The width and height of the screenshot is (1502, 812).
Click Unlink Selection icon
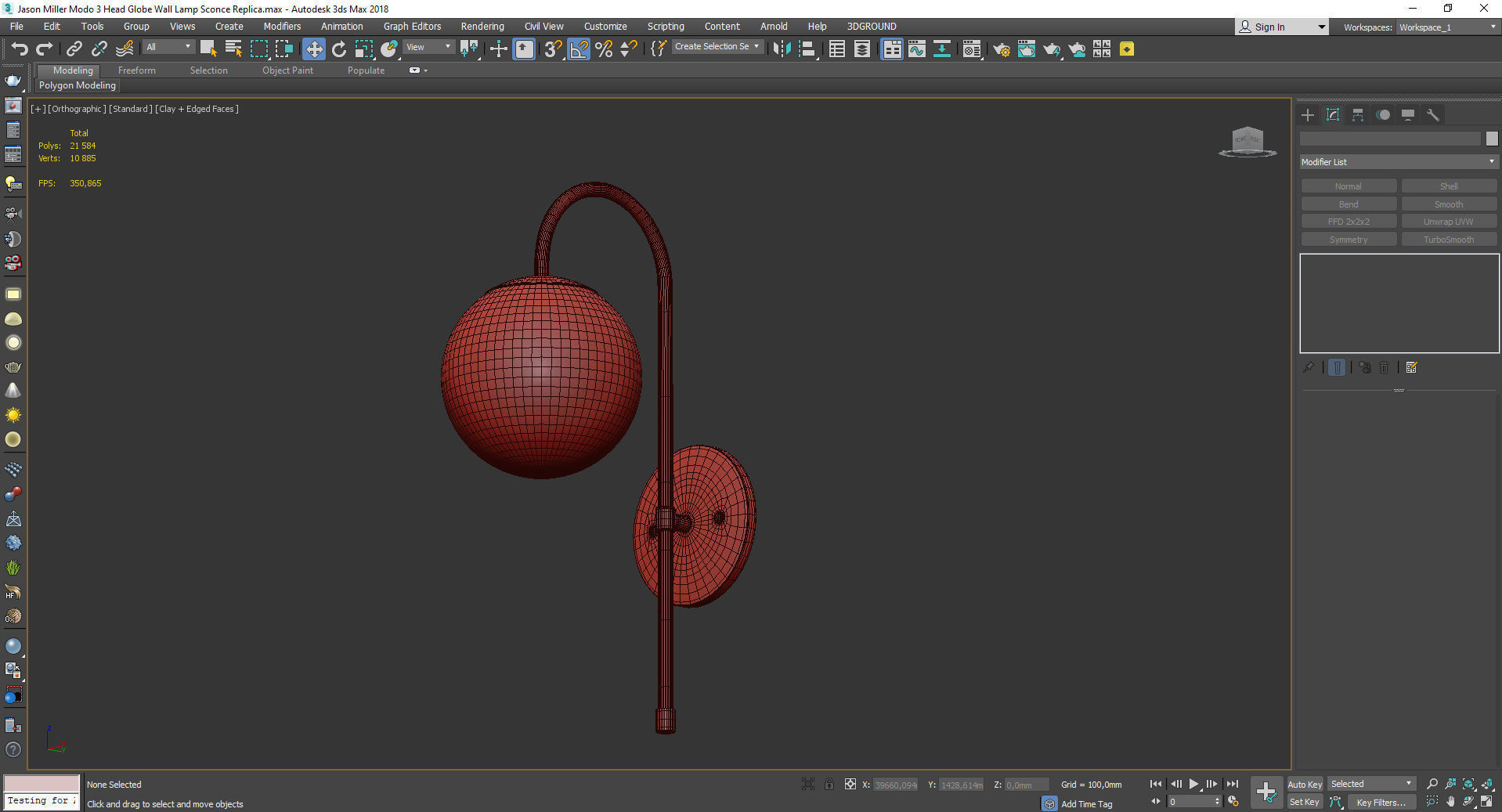tap(99, 49)
